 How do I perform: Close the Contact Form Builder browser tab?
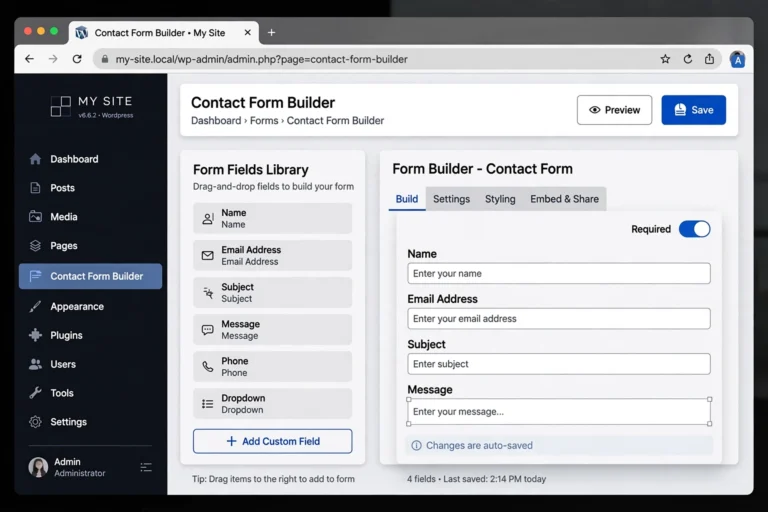(247, 33)
